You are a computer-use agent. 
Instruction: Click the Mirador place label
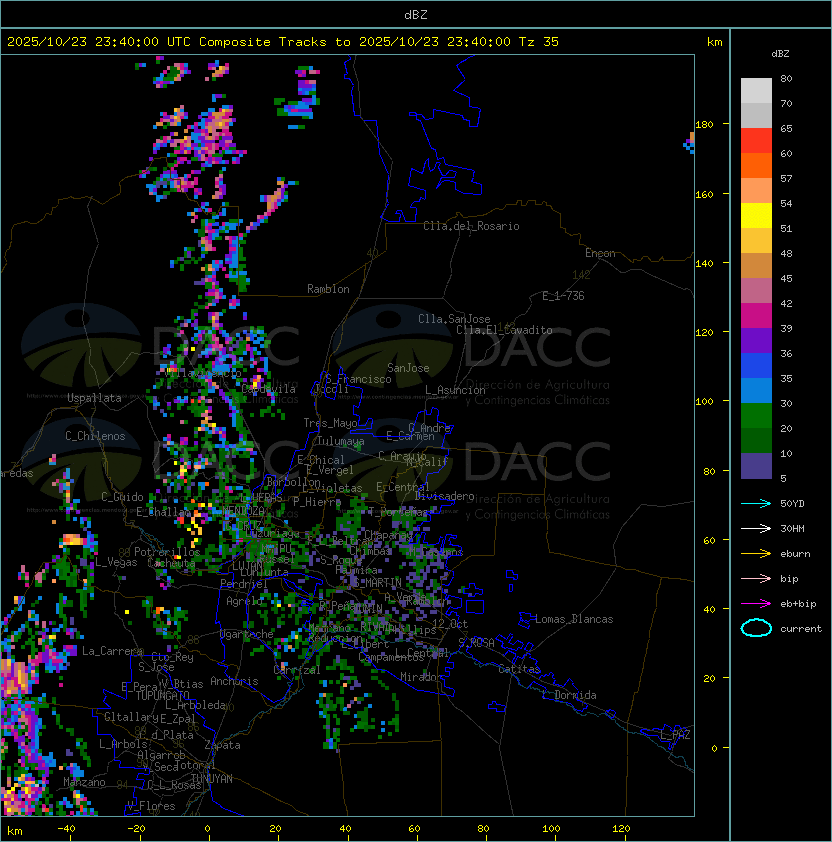(421, 677)
